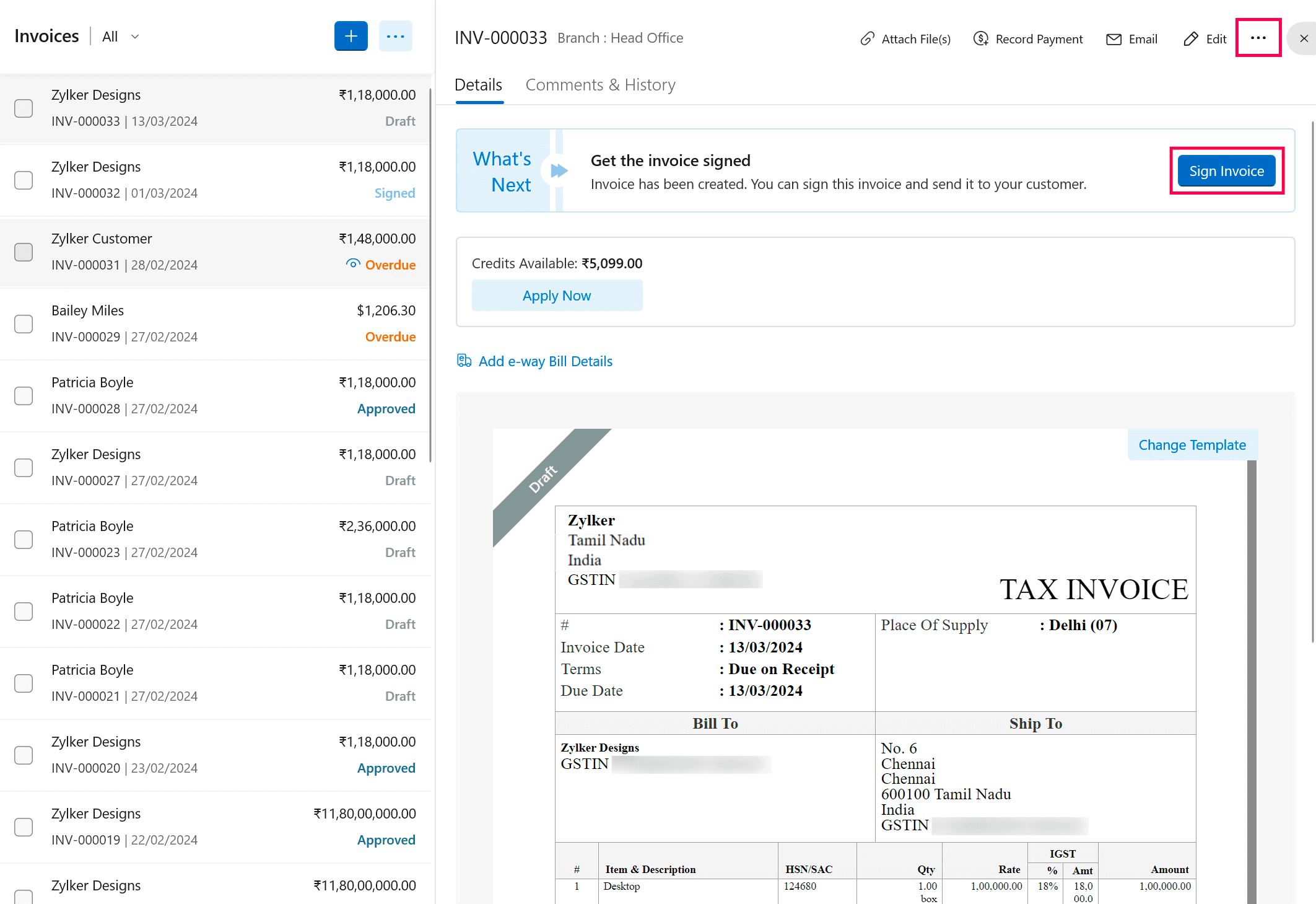1316x904 pixels.
Task: Check the Bailey Miles invoice checkbox
Action: tap(24, 324)
